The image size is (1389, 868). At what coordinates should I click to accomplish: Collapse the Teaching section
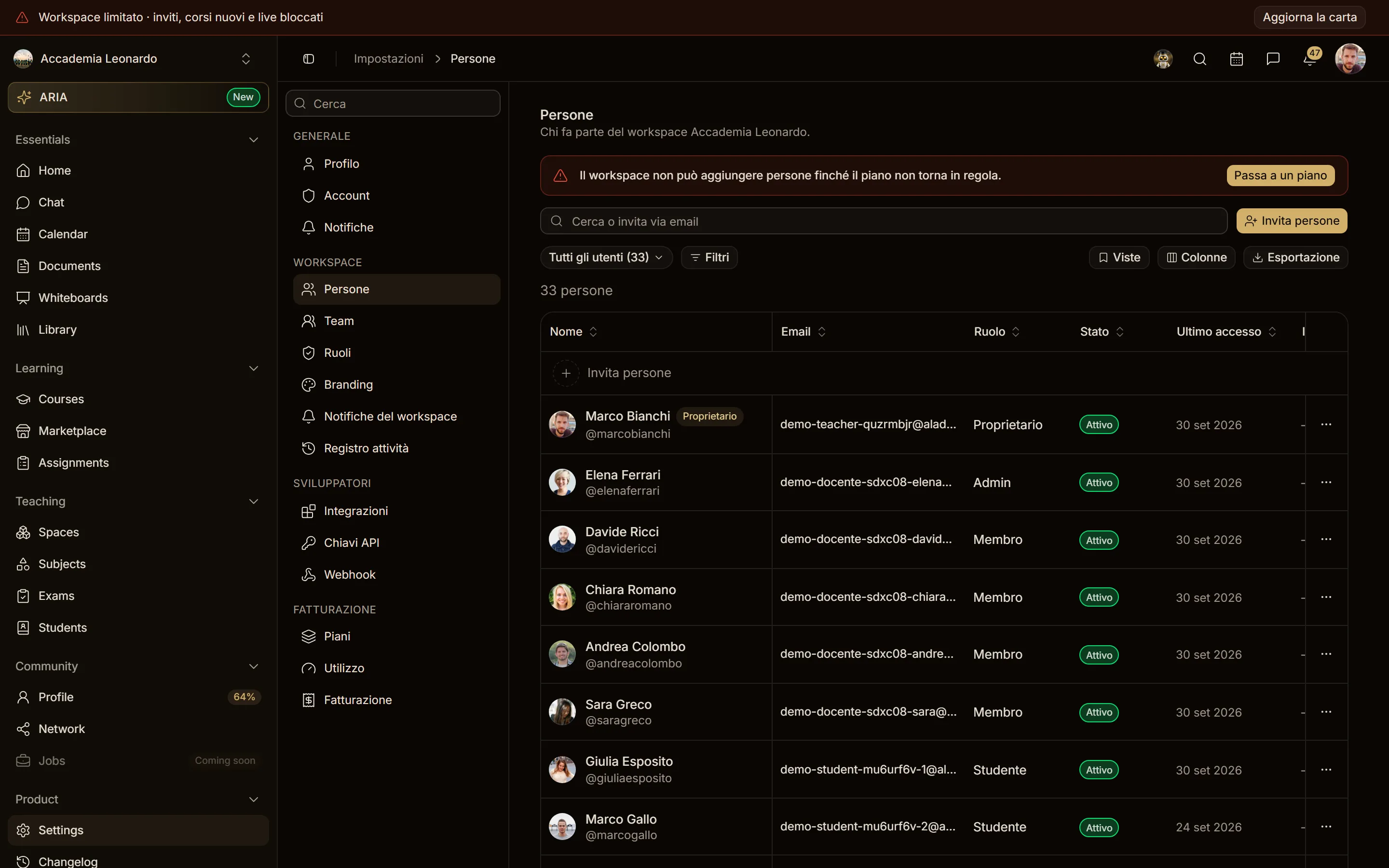pos(253,501)
